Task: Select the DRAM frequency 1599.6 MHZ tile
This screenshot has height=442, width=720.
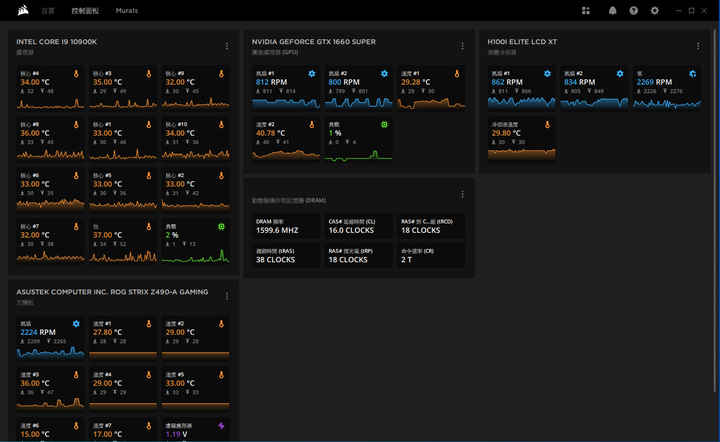Action: point(286,226)
